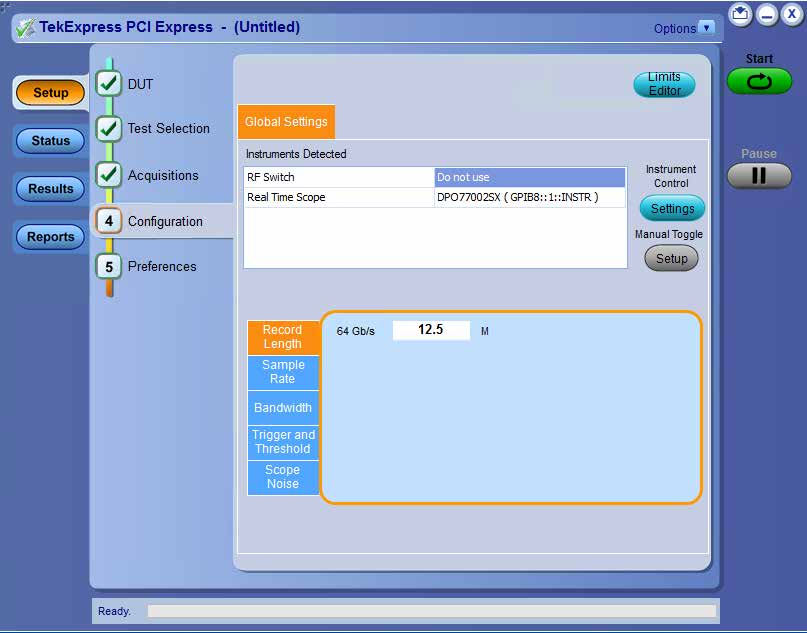Click the Acquisitions step checkmark icon
The width and height of the screenshot is (807, 633).
pos(109,175)
